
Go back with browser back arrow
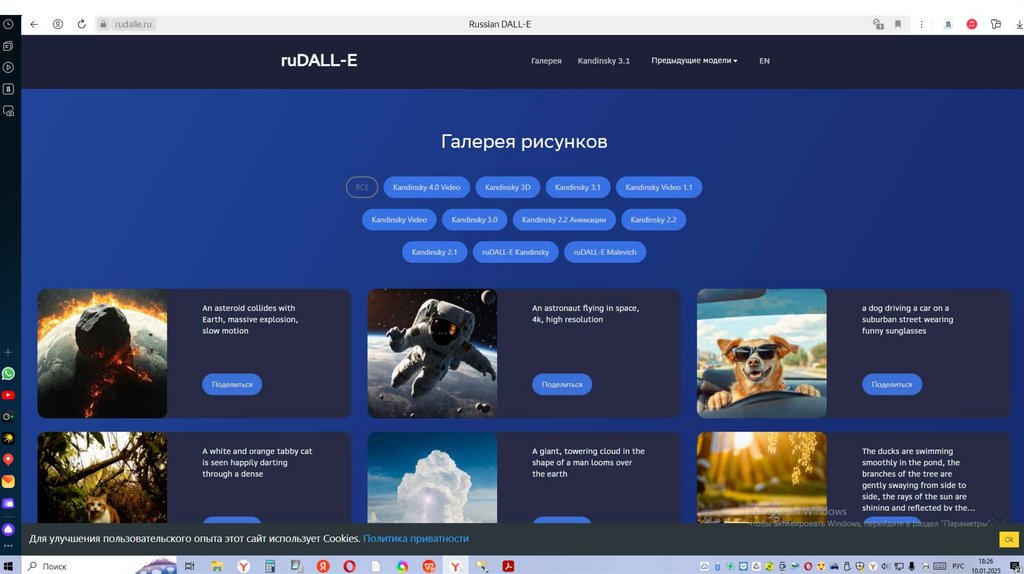(x=34, y=24)
